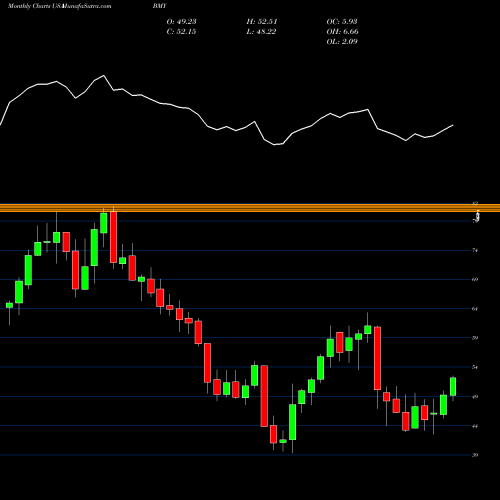Screen dimensions: 500x500
Task: Click the close value C: 52.15
Action: tap(181, 32)
